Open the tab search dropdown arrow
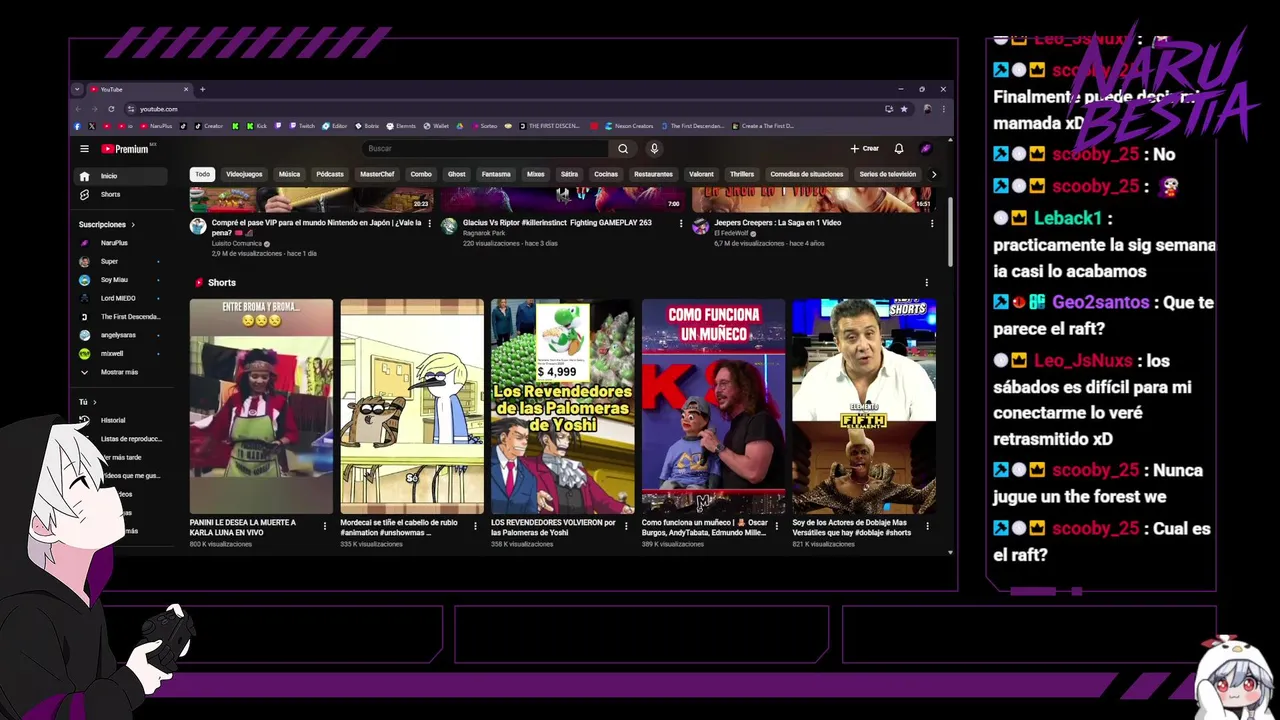 [x=77, y=89]
